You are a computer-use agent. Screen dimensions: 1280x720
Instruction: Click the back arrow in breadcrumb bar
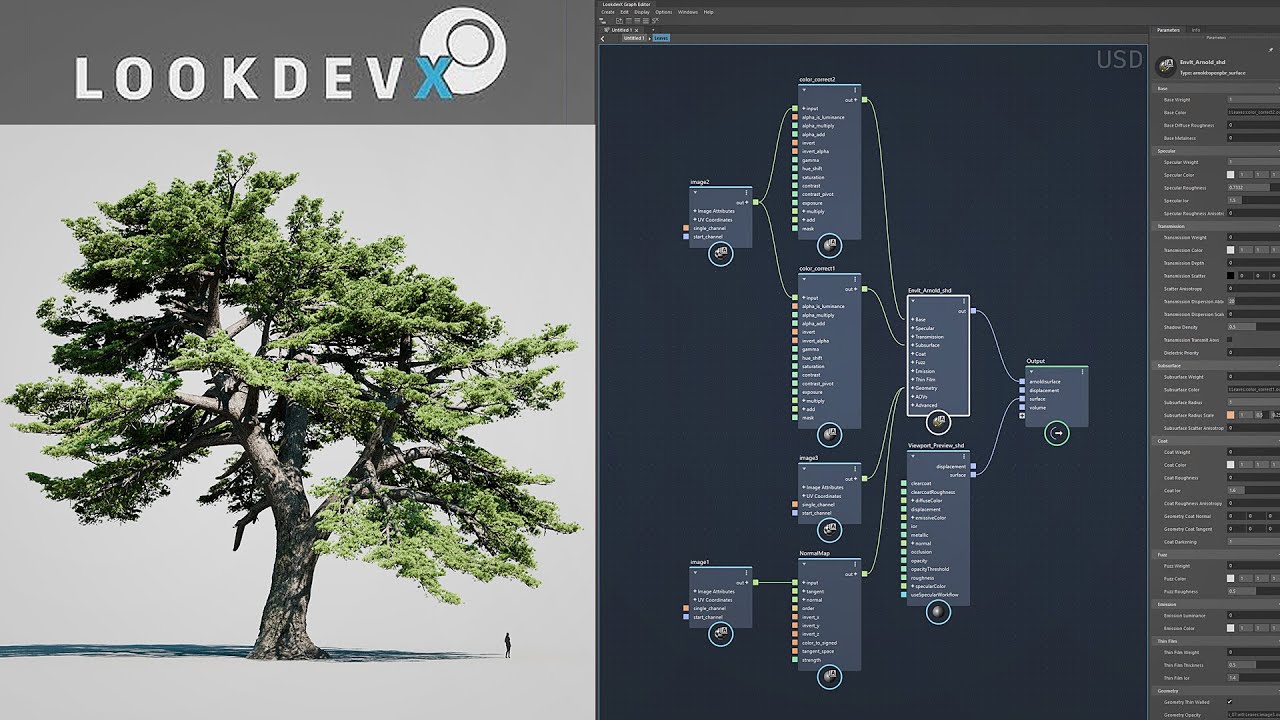[x=602, y=38]
